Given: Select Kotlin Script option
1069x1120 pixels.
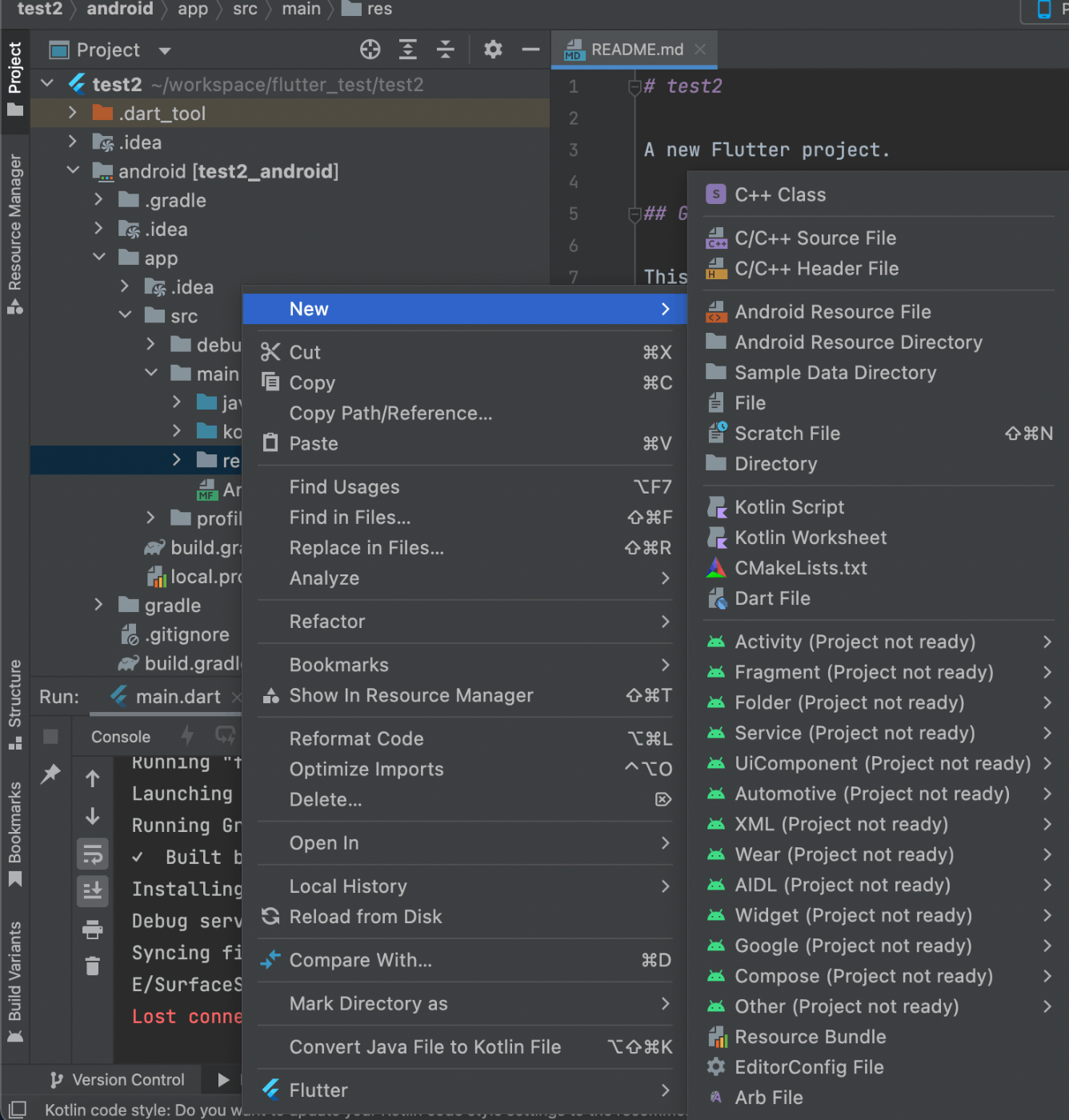Looking at the screenshot, I should click(x=878, y=506).
